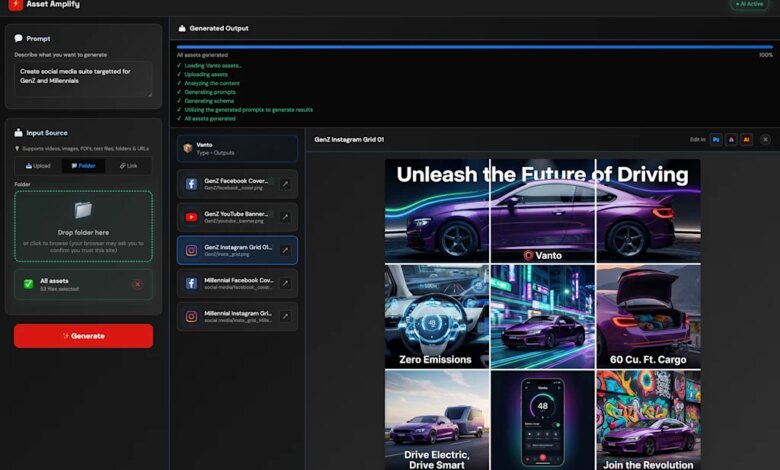Click the 'Analyzing the content' log line

point(212,84)
